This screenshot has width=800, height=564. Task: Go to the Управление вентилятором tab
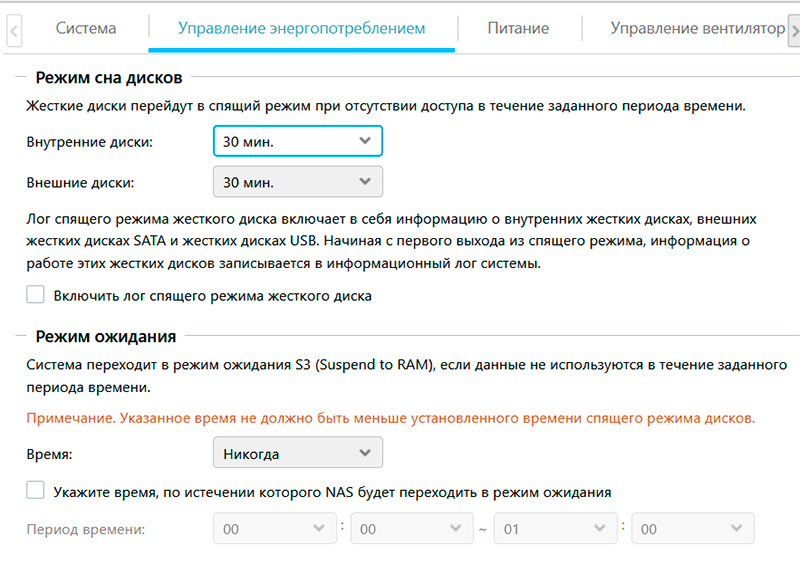(696, 28)
